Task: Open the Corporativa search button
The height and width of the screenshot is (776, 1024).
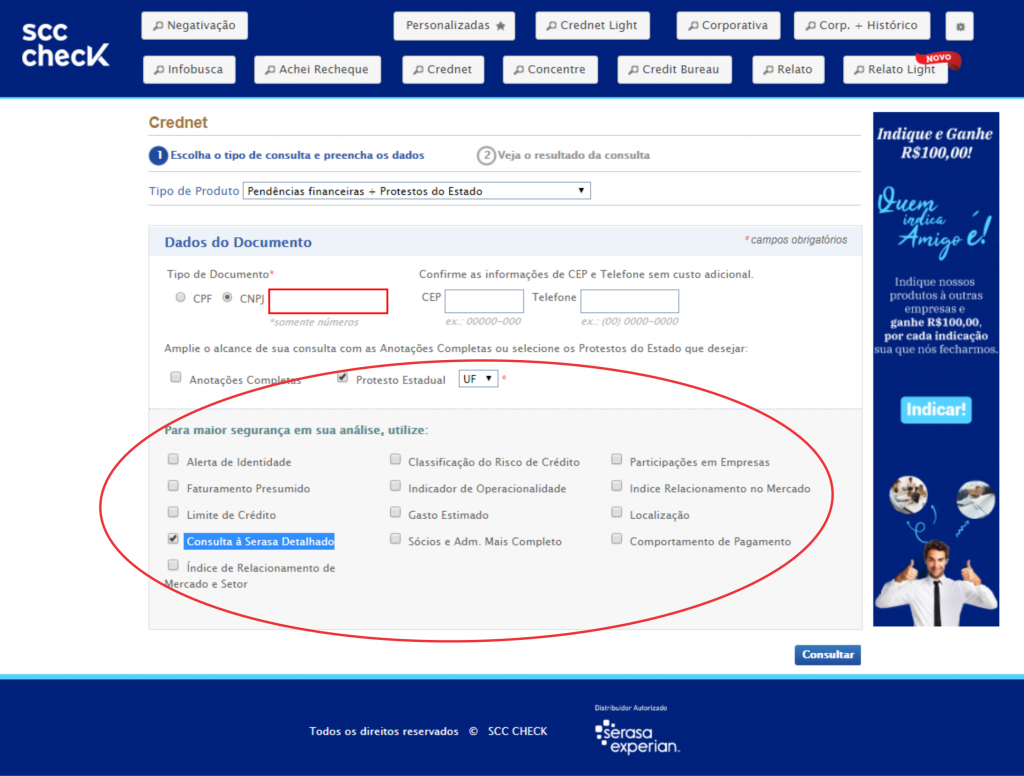Action: click(728, 25)
